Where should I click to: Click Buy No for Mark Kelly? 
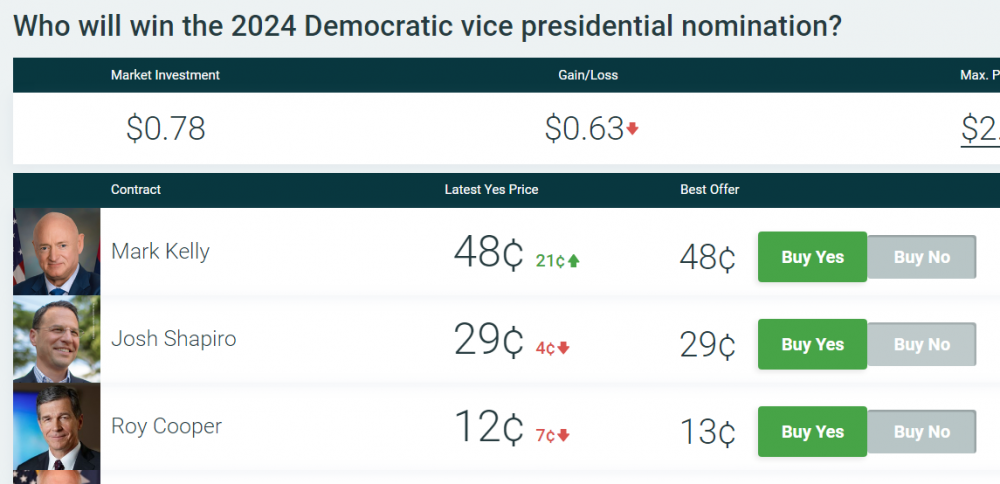pyautogui.click(x=921, y=257)
